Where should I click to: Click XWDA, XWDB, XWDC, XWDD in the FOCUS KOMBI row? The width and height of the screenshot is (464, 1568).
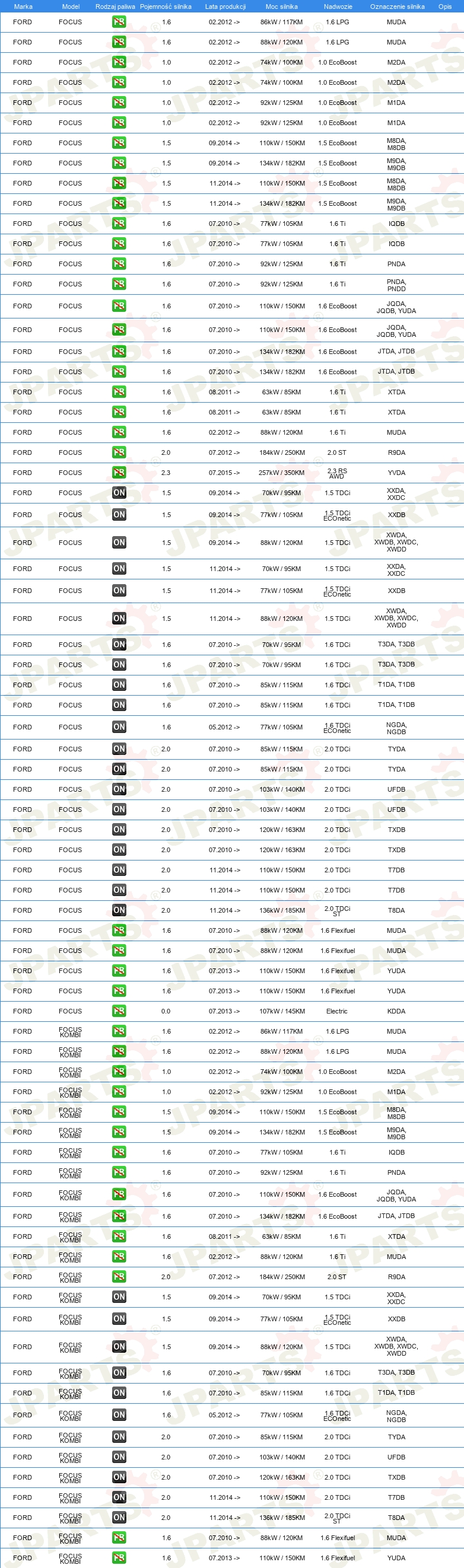click(396, 1346)
